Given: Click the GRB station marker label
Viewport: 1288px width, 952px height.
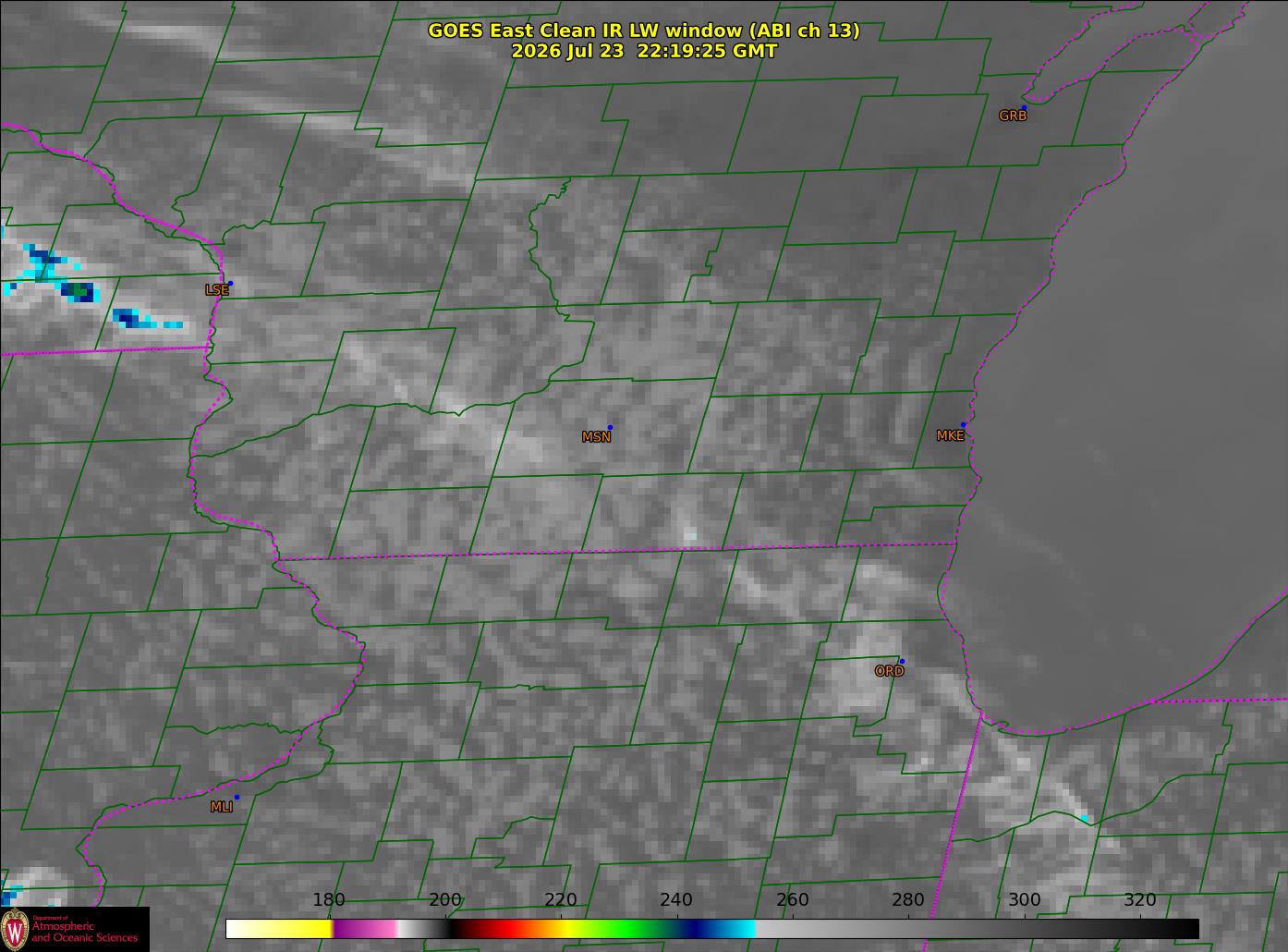Looking at the screenshot, I should coord(1013,116).
